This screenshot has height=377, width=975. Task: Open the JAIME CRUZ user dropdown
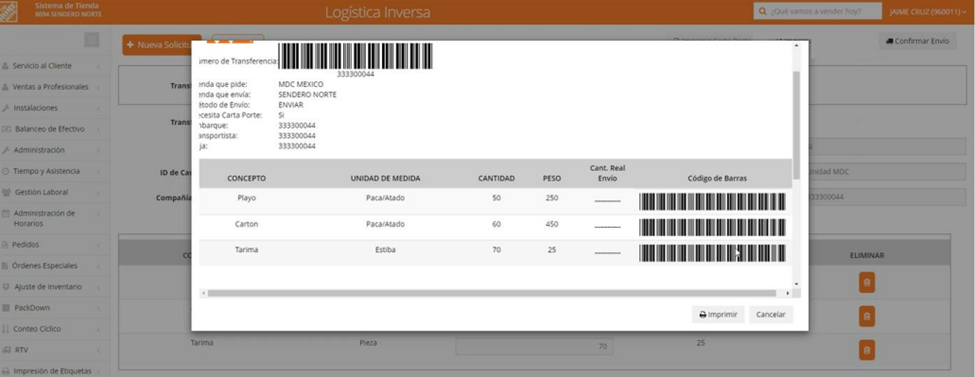click(928, 12)
